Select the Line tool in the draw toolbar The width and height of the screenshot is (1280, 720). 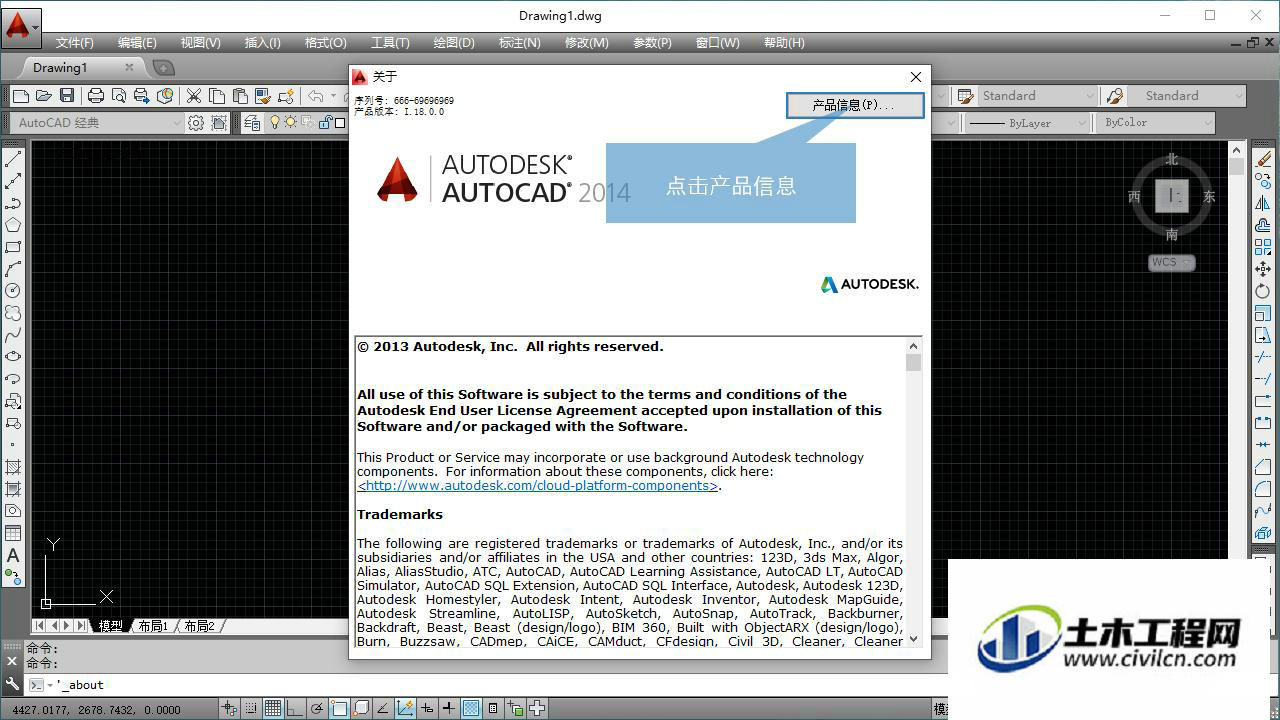[x=13, y=158]
